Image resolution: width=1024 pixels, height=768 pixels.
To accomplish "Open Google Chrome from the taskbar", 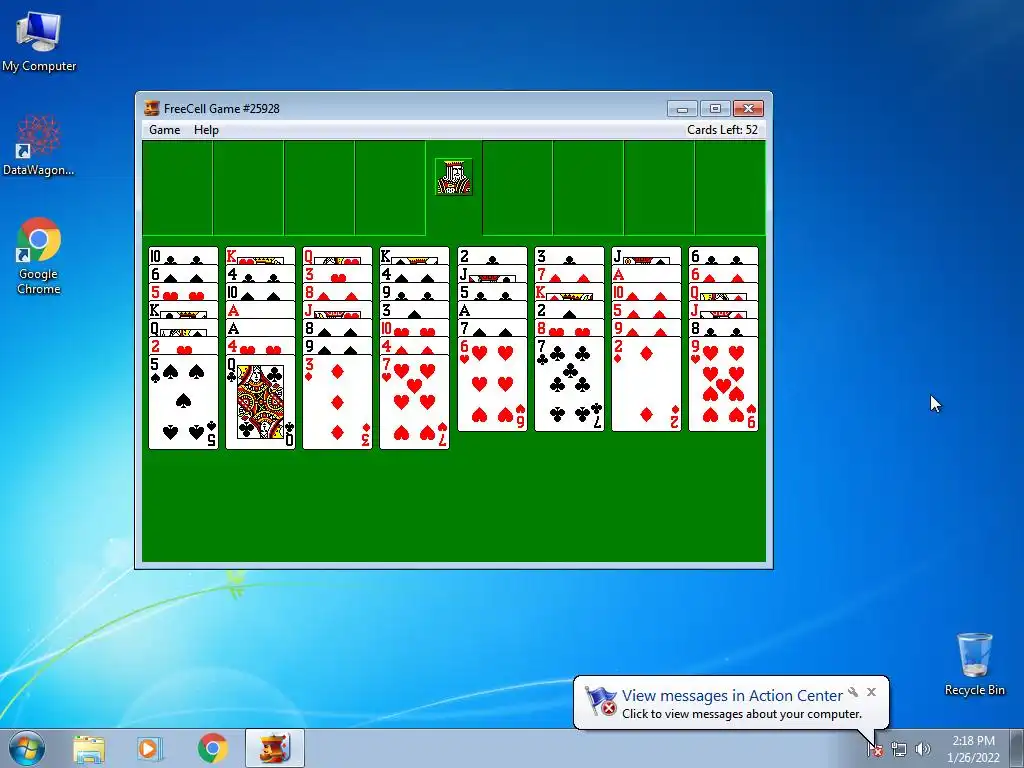I will (x=212, y=749).
